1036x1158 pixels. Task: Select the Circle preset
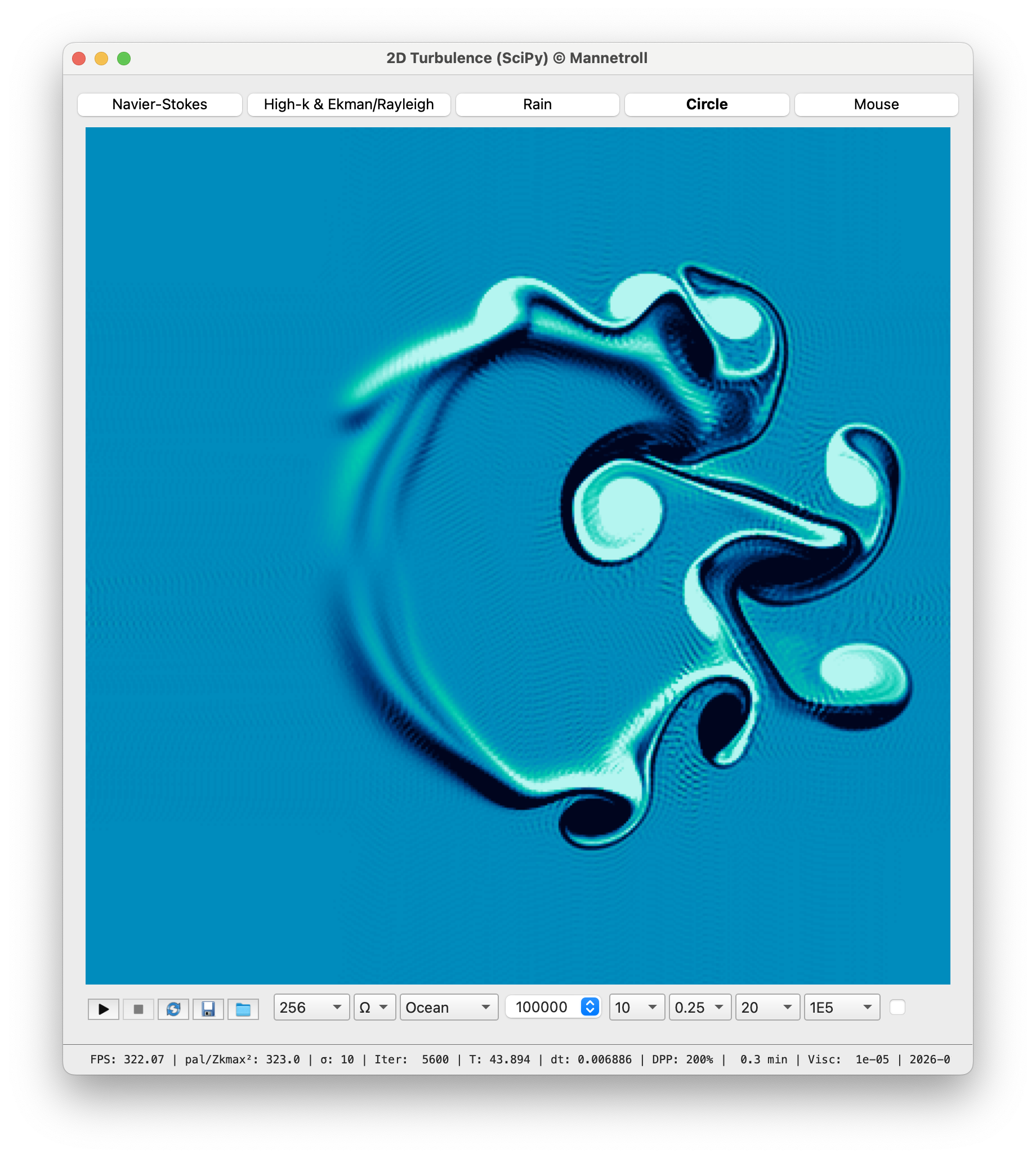[x=707, y=104]
